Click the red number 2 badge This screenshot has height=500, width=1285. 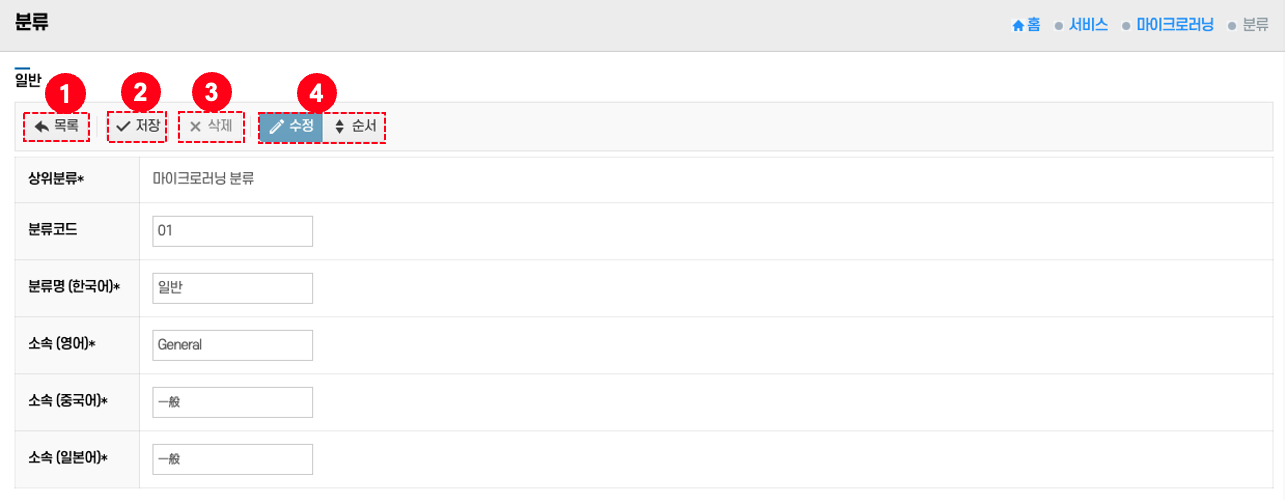140,94
